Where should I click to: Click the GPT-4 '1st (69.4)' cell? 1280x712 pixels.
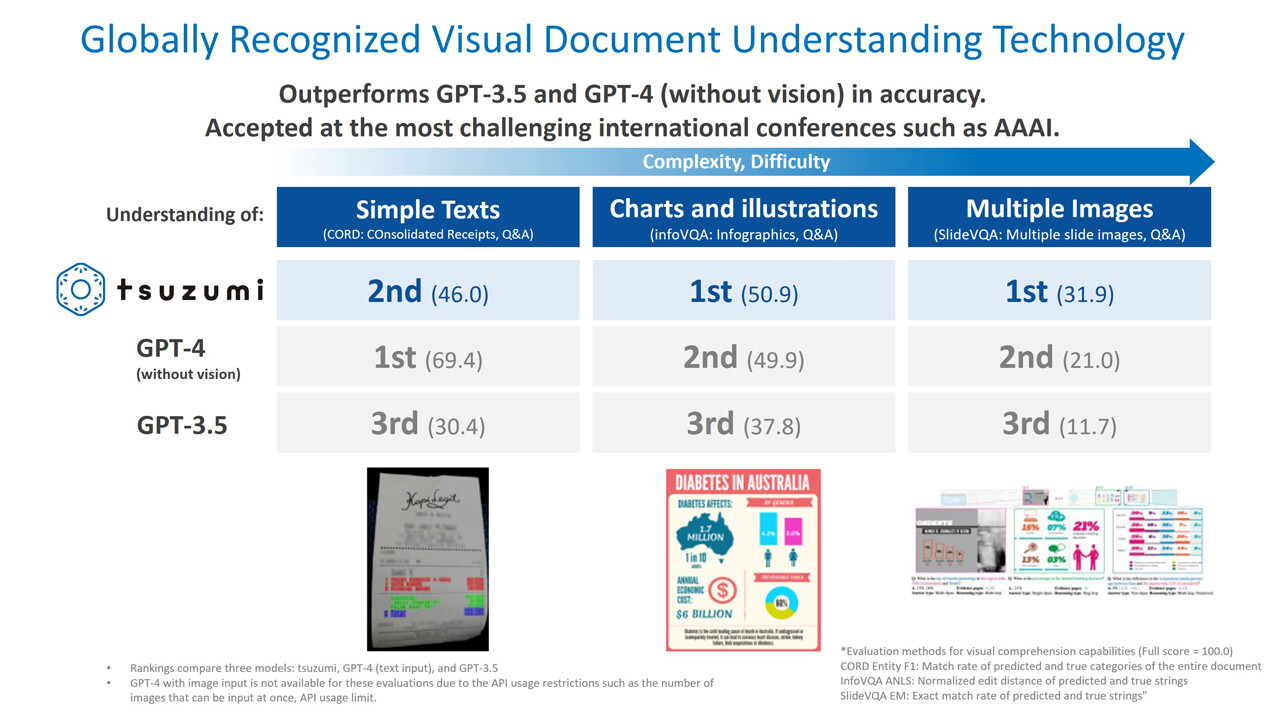(x=428, y=356)
